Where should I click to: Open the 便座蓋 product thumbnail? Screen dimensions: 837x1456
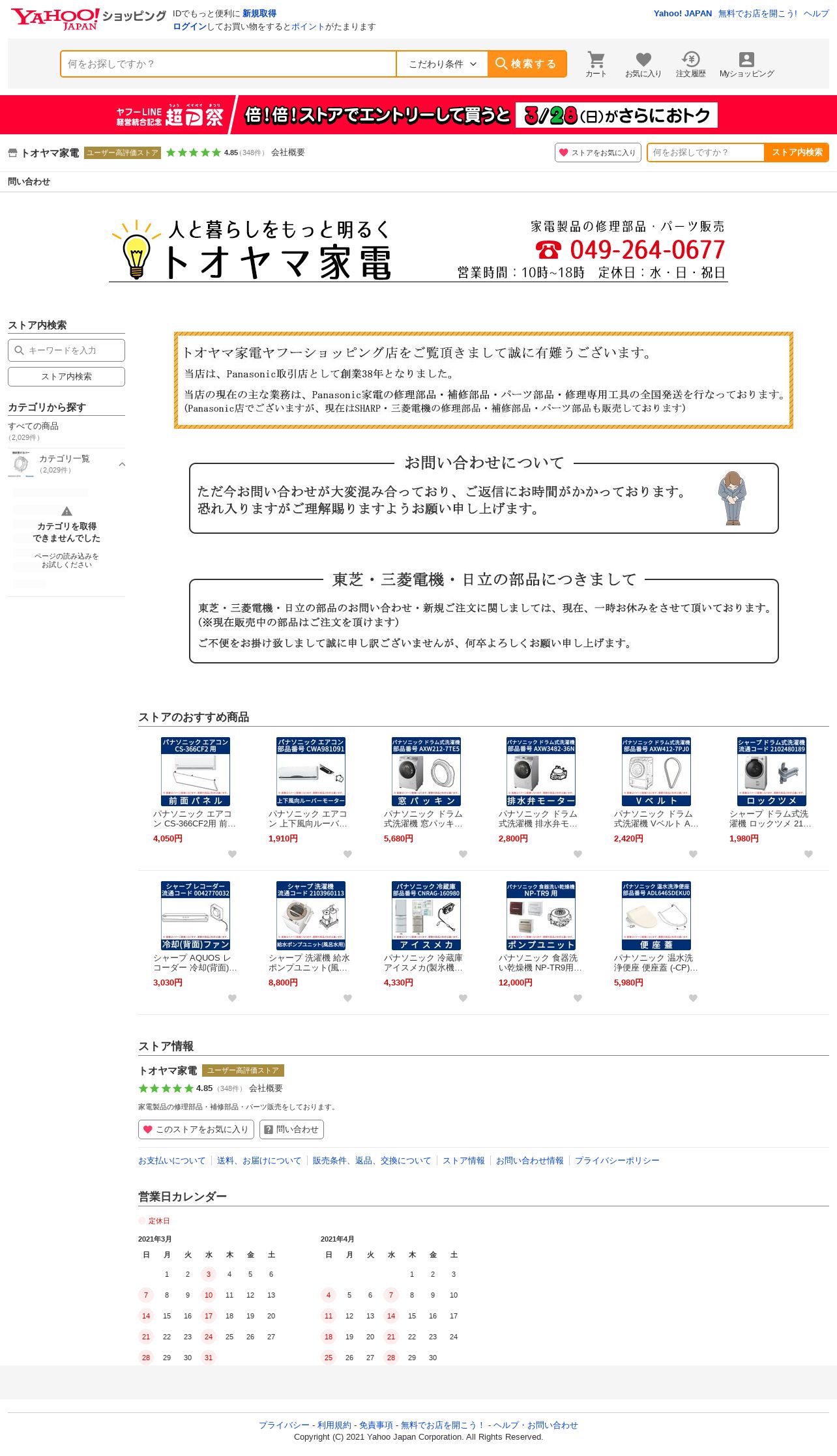pos(656,916)
